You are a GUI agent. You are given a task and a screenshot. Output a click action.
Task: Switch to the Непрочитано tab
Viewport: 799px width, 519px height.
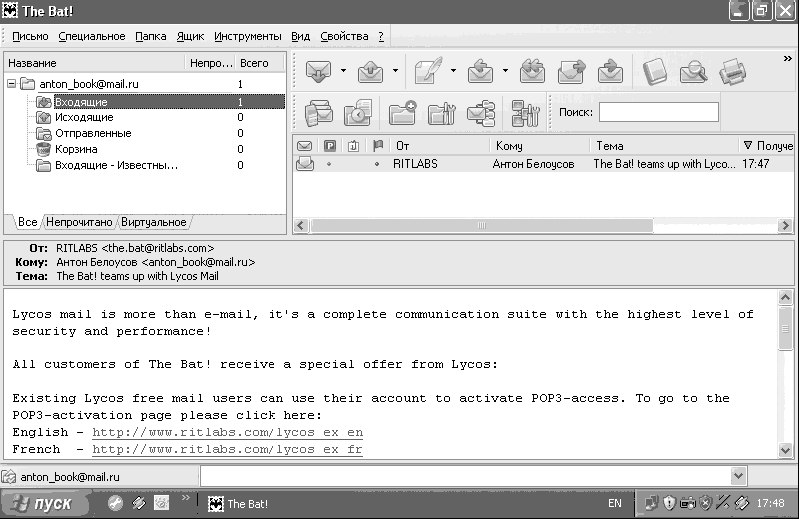pos(79,222)
